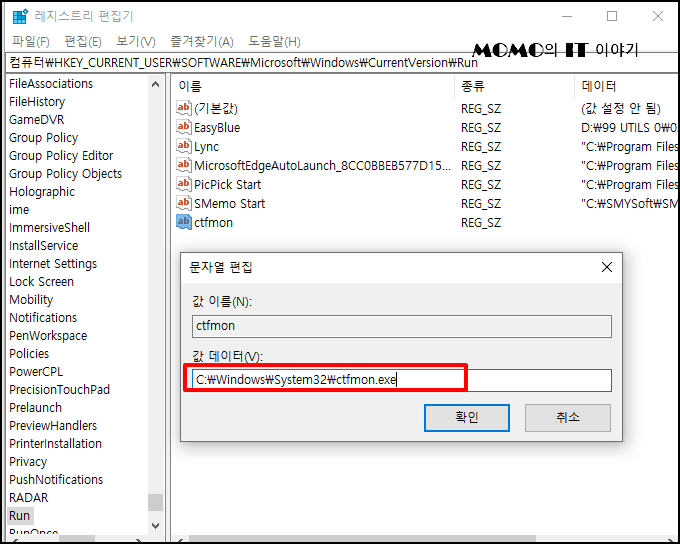The width and height of the screenshot is (680, 544).
Task: Open the 파일(F) menu
Action: coord(31,42)
